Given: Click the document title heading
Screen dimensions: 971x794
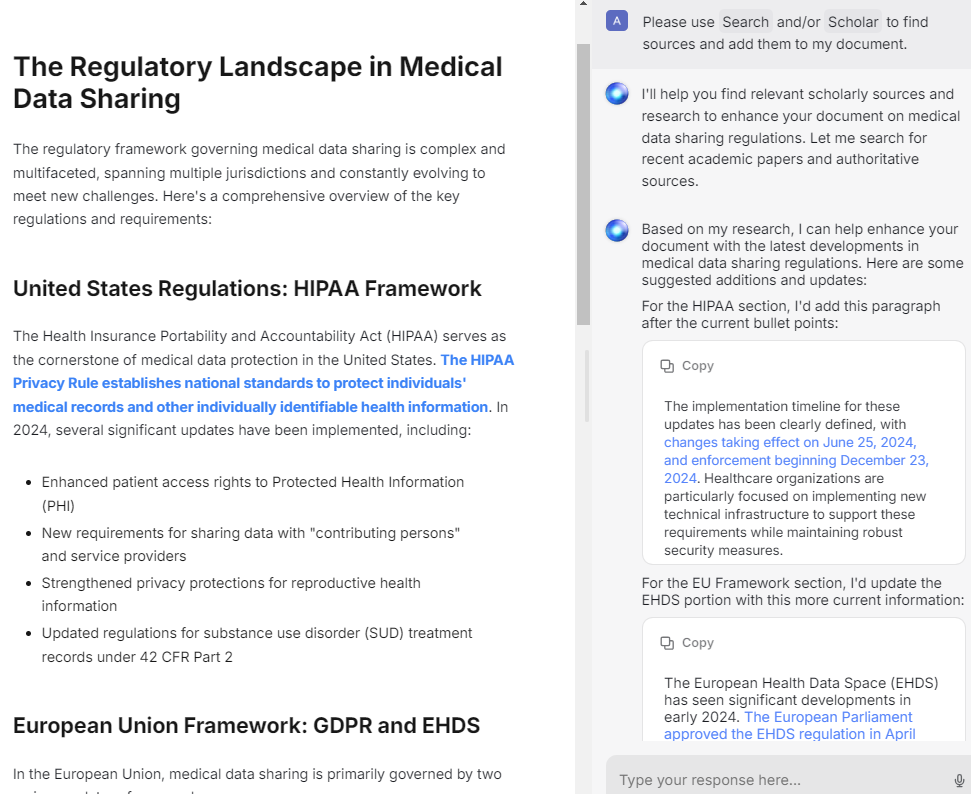Looking at the screenshot, I should pos(258,82).
